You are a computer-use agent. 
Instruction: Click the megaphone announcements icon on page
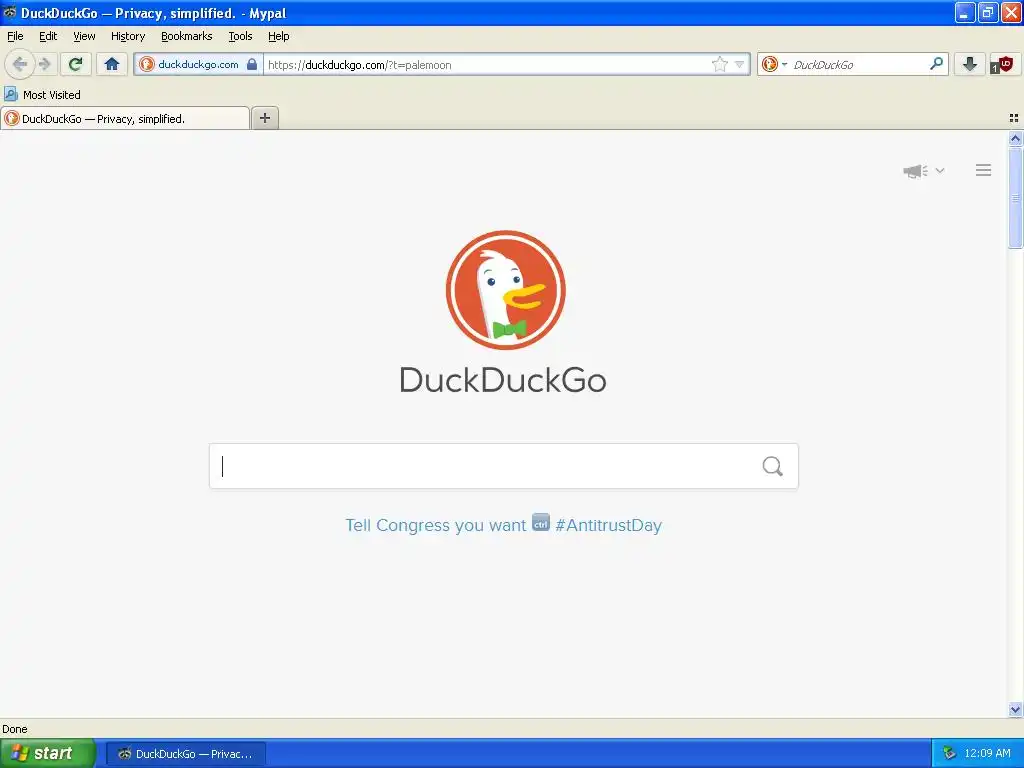point(915,171)
